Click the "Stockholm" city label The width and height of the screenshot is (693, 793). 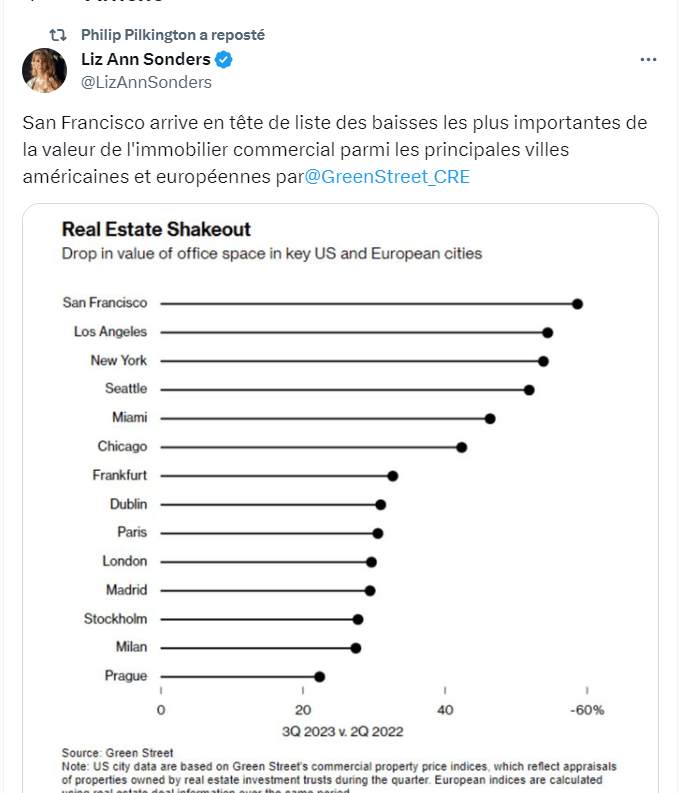click(115, 619)
